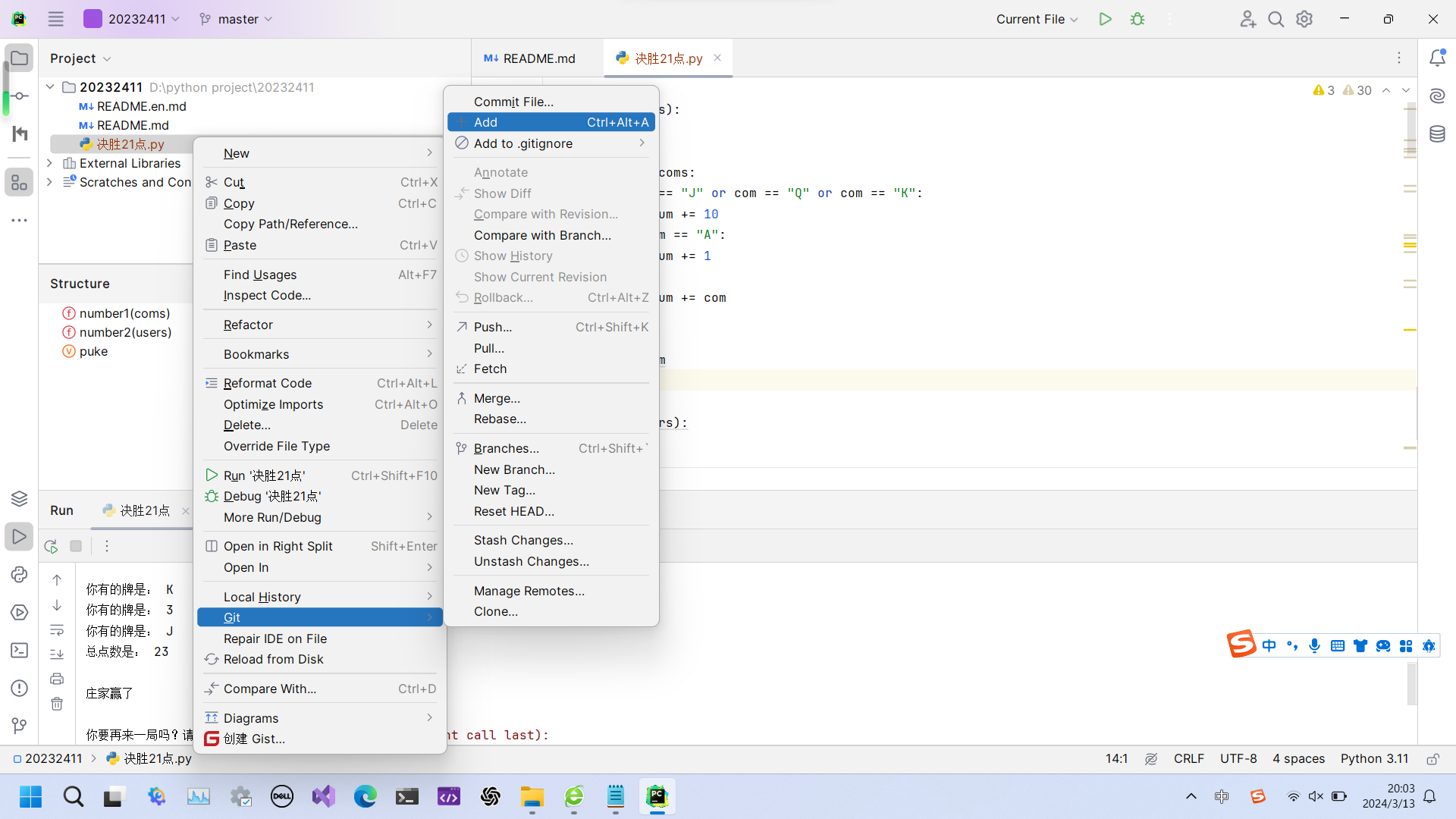This screenshot has height=819, width=1456.
Task: Open the AI Assistant tool window
Action: point(1437,96)
